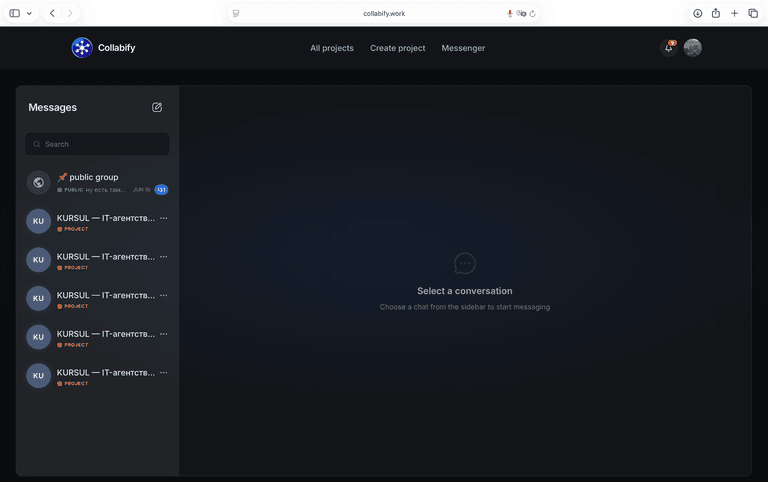Click the collabify.work address bar

click(x=384, y=13)
